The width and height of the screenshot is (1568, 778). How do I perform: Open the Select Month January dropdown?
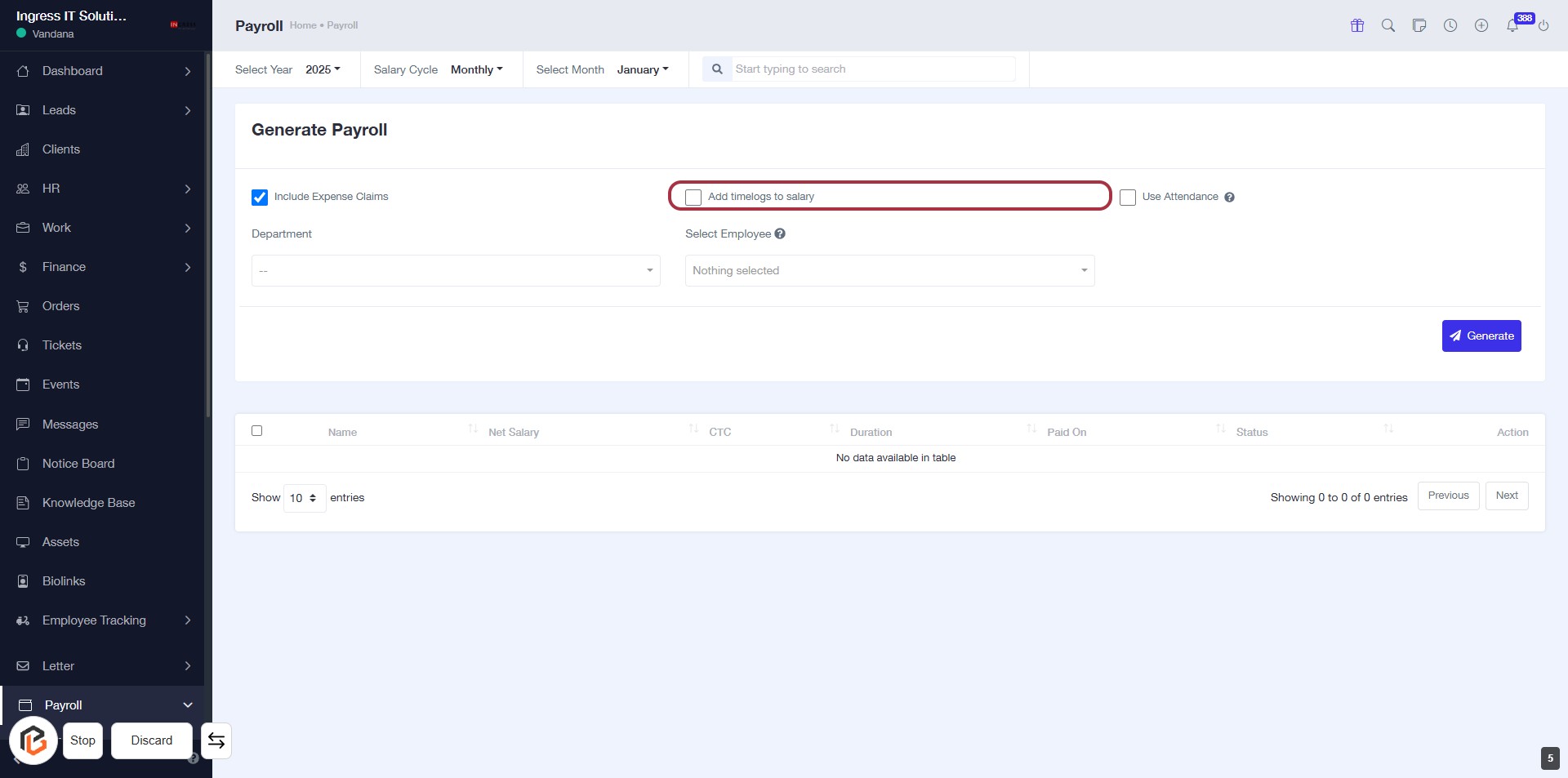click(x=642, y=69)
